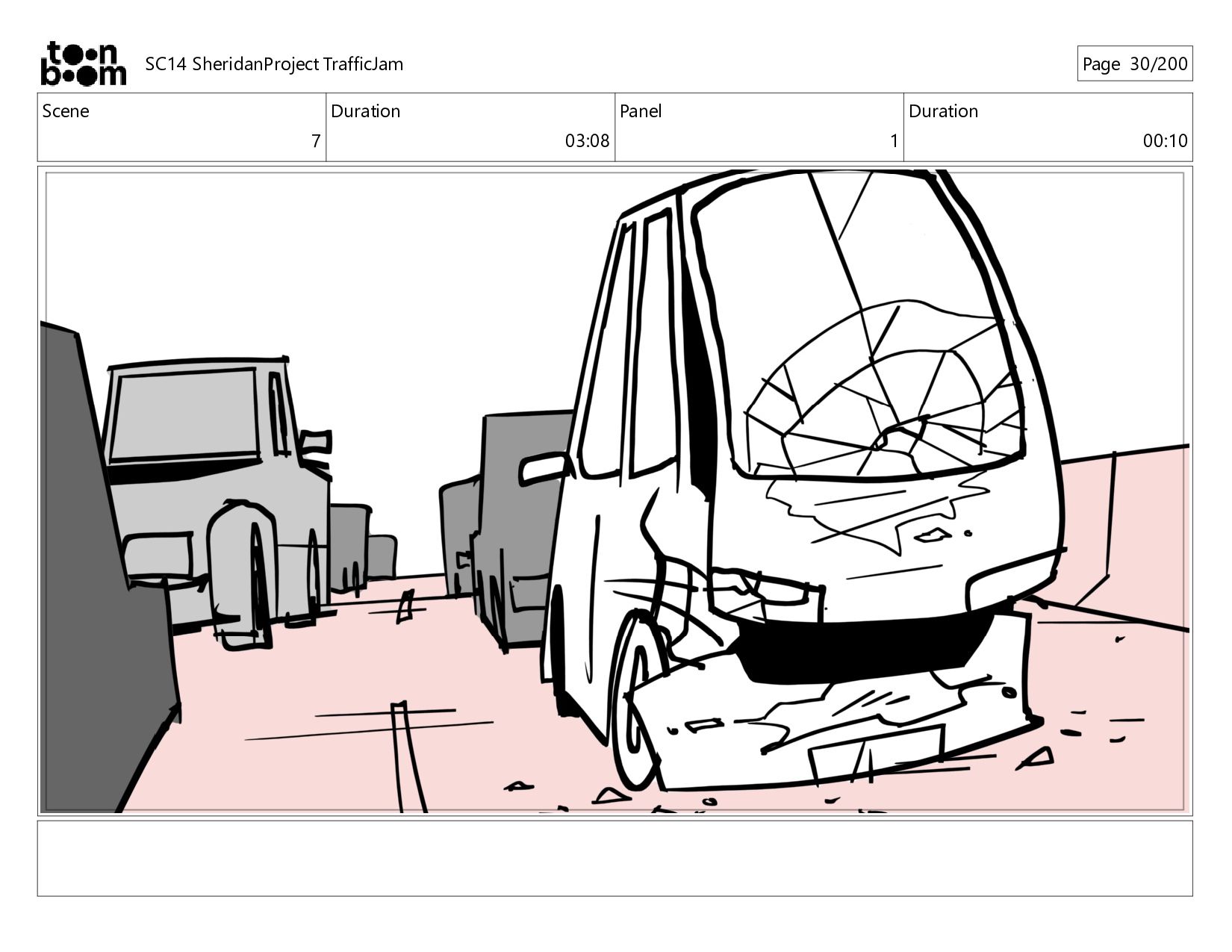The height and width of the screenshot is (952, 1232).
Task: Click the 'Panel' header label
Action: point(641,111)
